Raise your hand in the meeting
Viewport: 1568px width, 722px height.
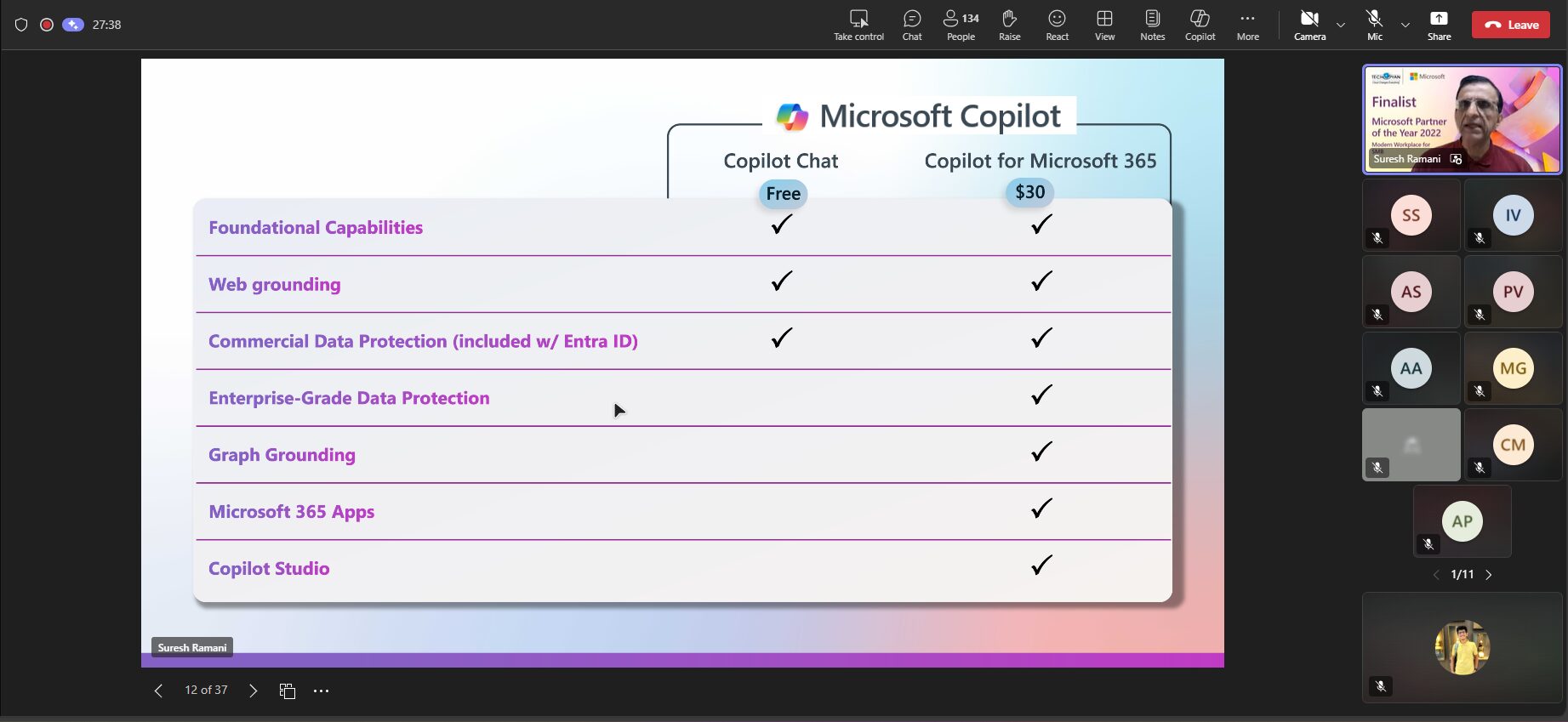[1009, 25]
